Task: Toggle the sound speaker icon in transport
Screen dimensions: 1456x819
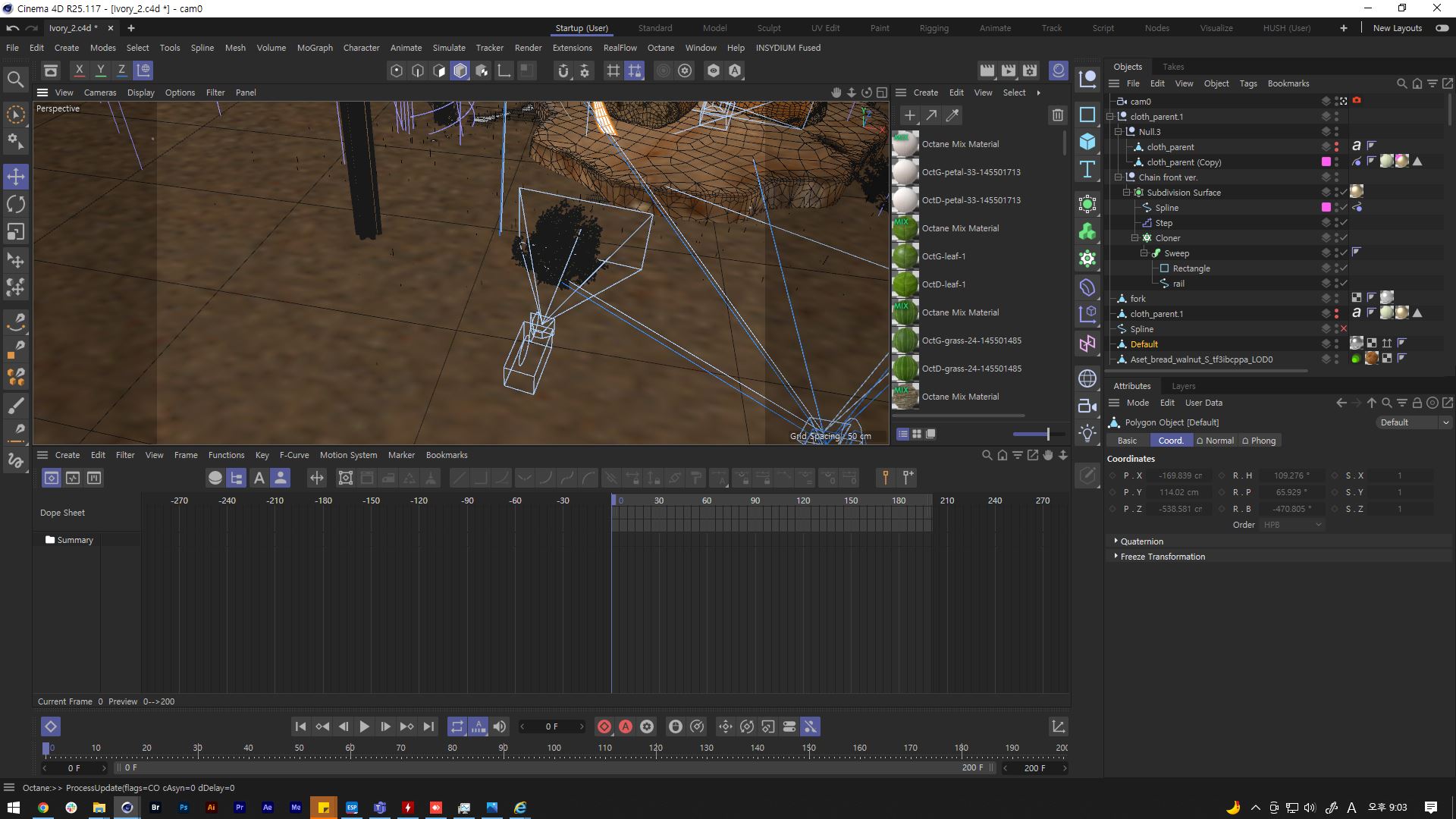Action: (500, 726)
